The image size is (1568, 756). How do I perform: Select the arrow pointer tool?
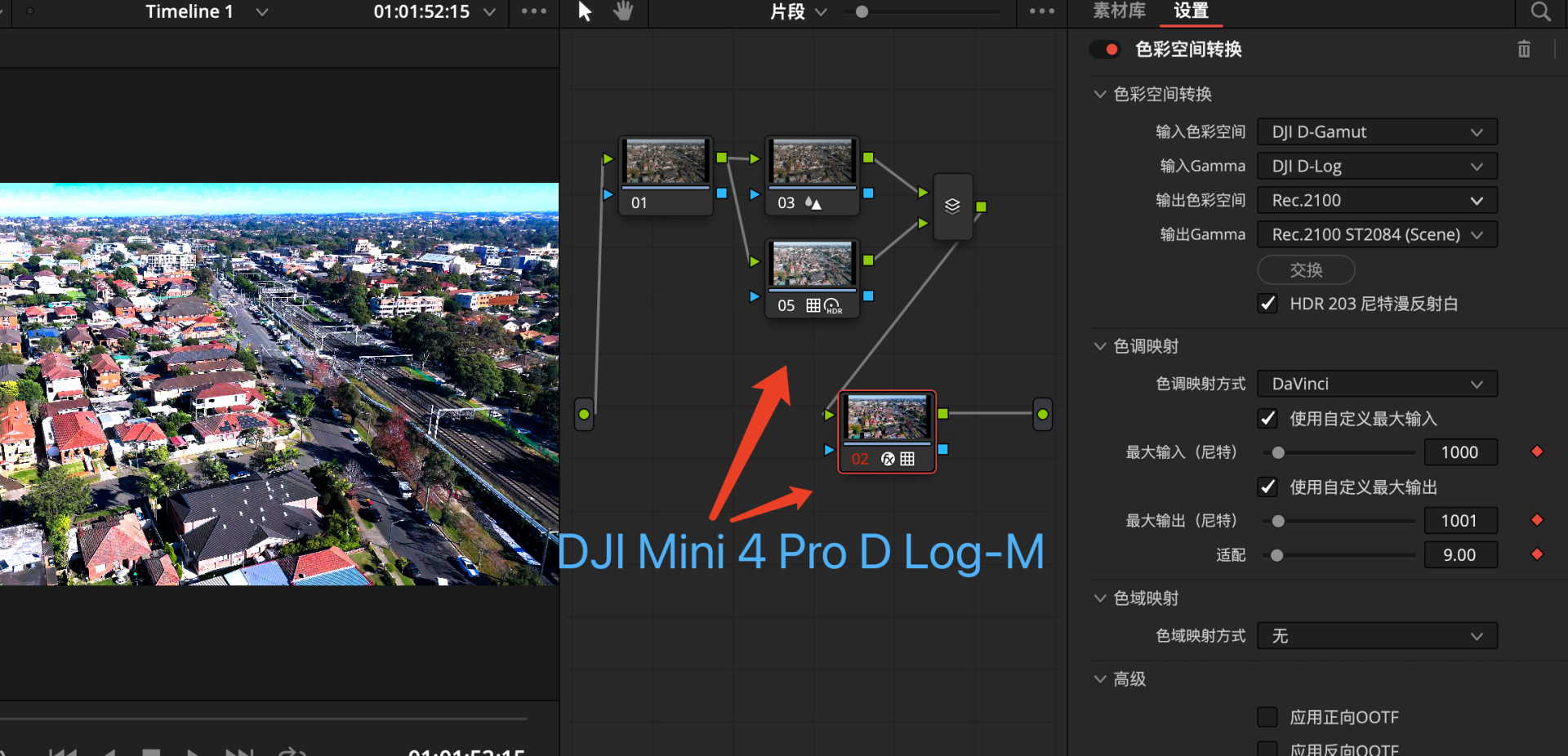pos(585,11)
